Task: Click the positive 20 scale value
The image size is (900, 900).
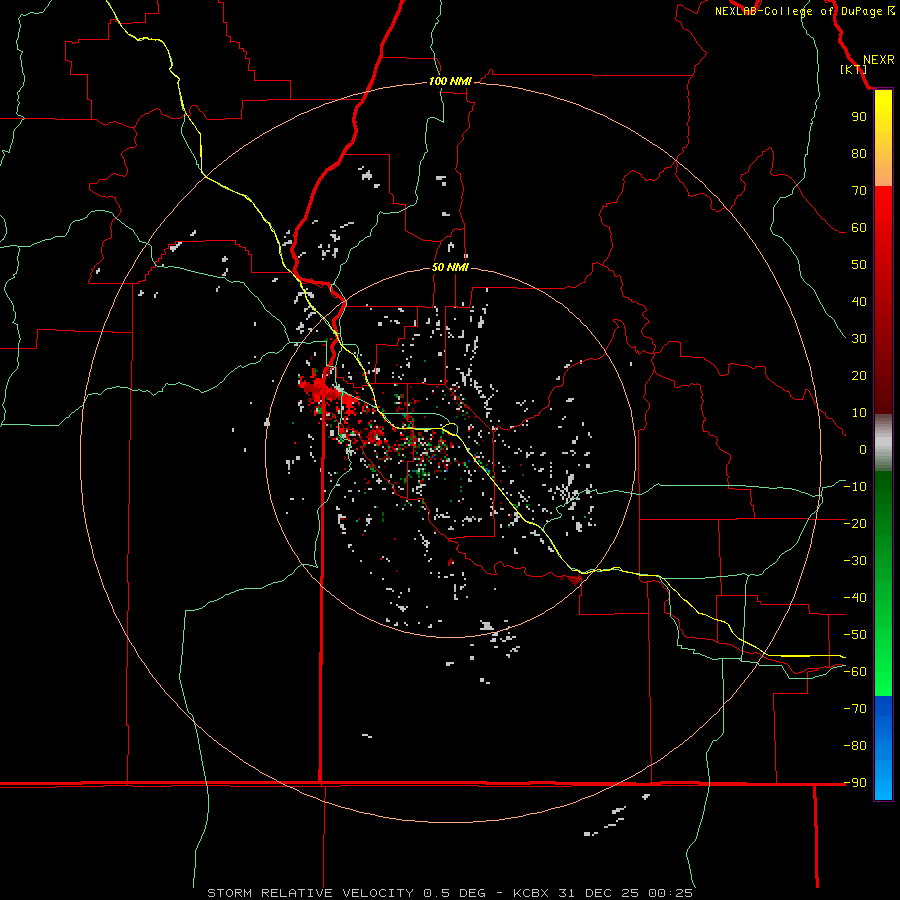Action: click(x=859, y=376)
